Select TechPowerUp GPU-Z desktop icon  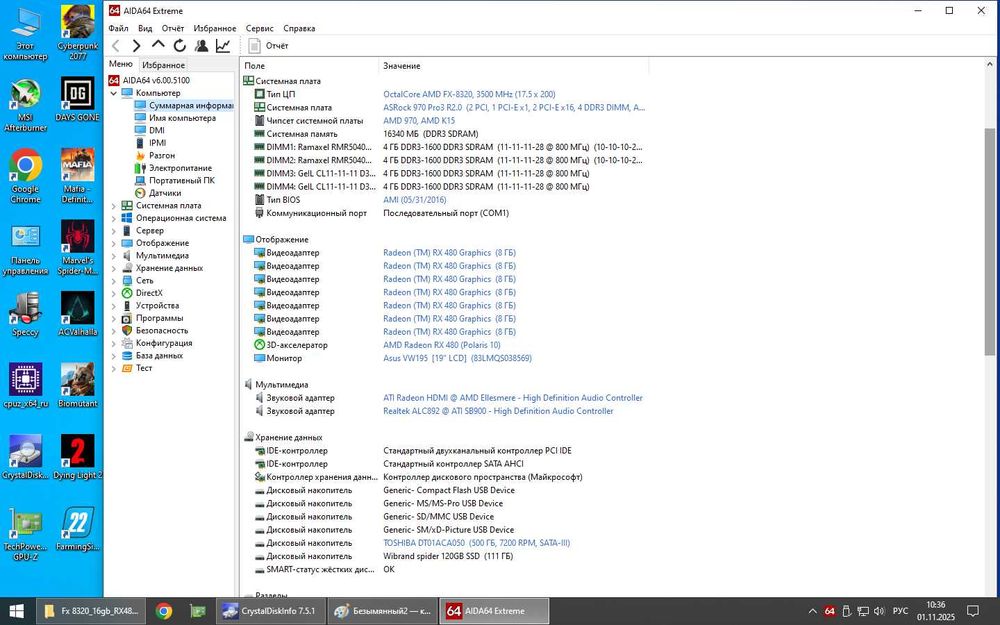(x=26, y=534)
